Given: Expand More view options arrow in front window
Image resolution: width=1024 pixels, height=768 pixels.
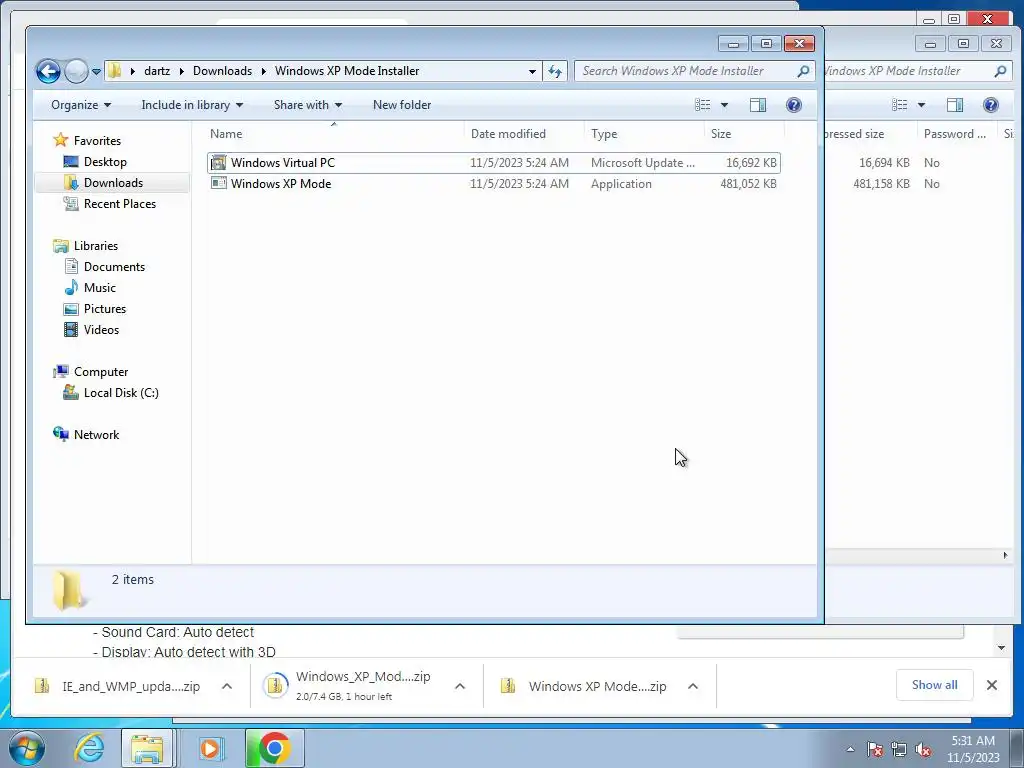Looking at the screenshot, I should 724,104.
